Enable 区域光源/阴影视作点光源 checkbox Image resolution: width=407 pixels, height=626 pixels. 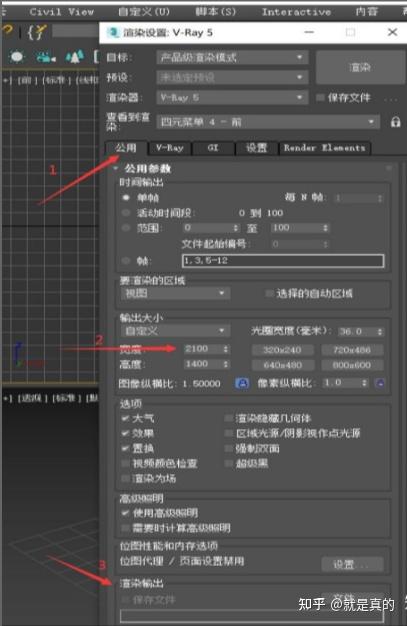click(228, 433)
